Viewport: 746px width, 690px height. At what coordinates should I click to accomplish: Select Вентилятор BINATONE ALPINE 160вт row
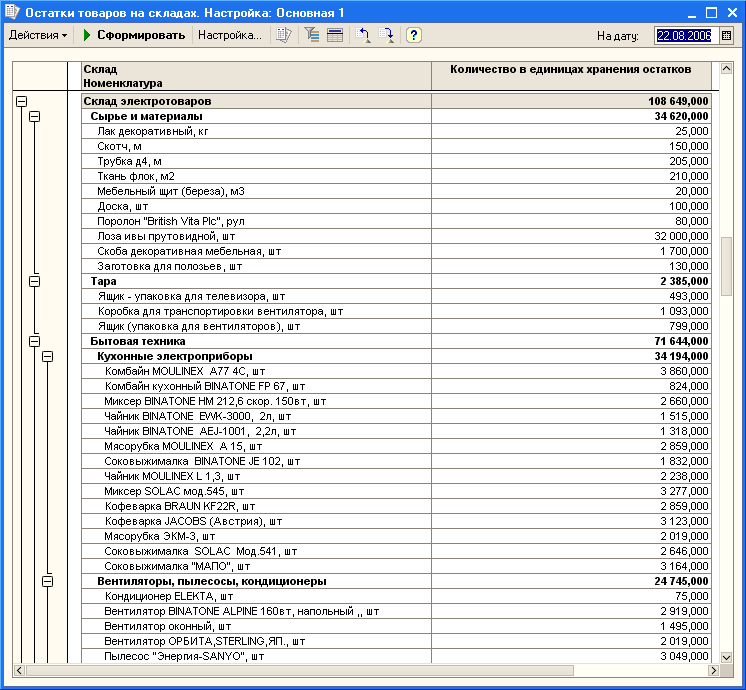397,611
